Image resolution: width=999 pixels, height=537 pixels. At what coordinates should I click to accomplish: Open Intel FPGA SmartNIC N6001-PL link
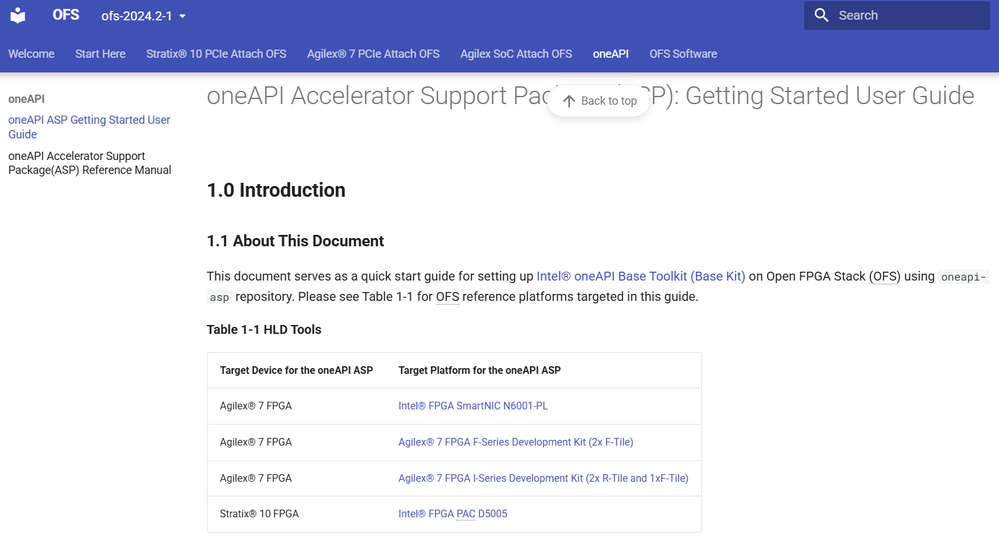473,406
